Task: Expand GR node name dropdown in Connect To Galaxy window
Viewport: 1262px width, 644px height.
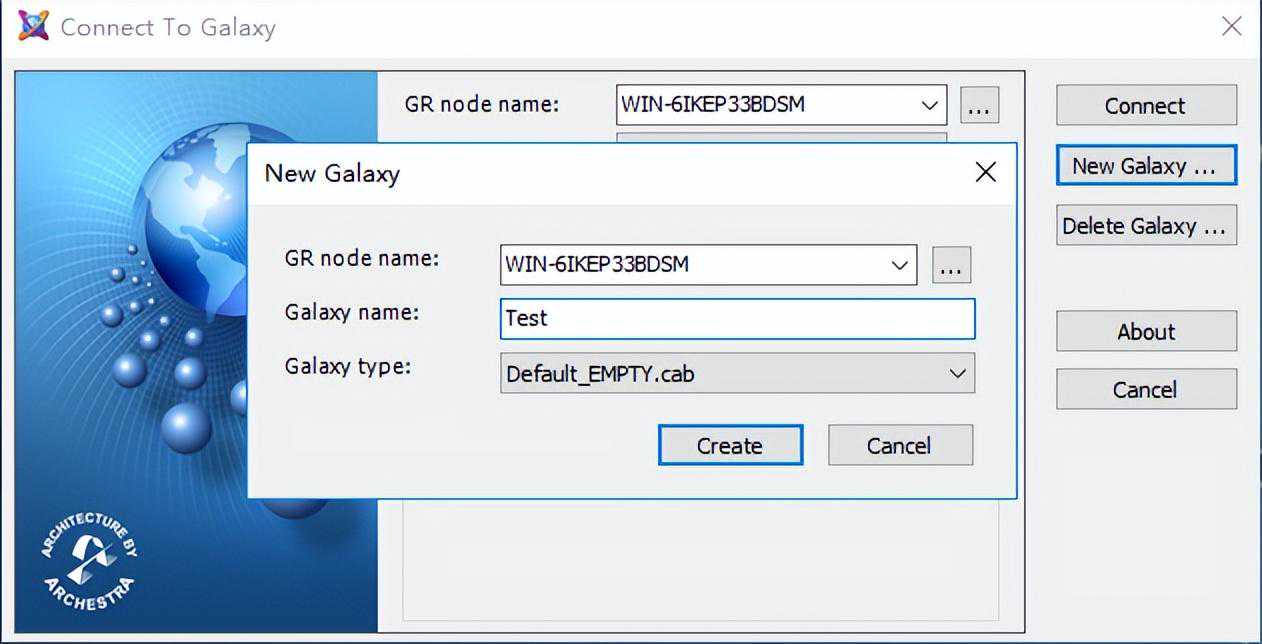Action: tap(929, 105)
